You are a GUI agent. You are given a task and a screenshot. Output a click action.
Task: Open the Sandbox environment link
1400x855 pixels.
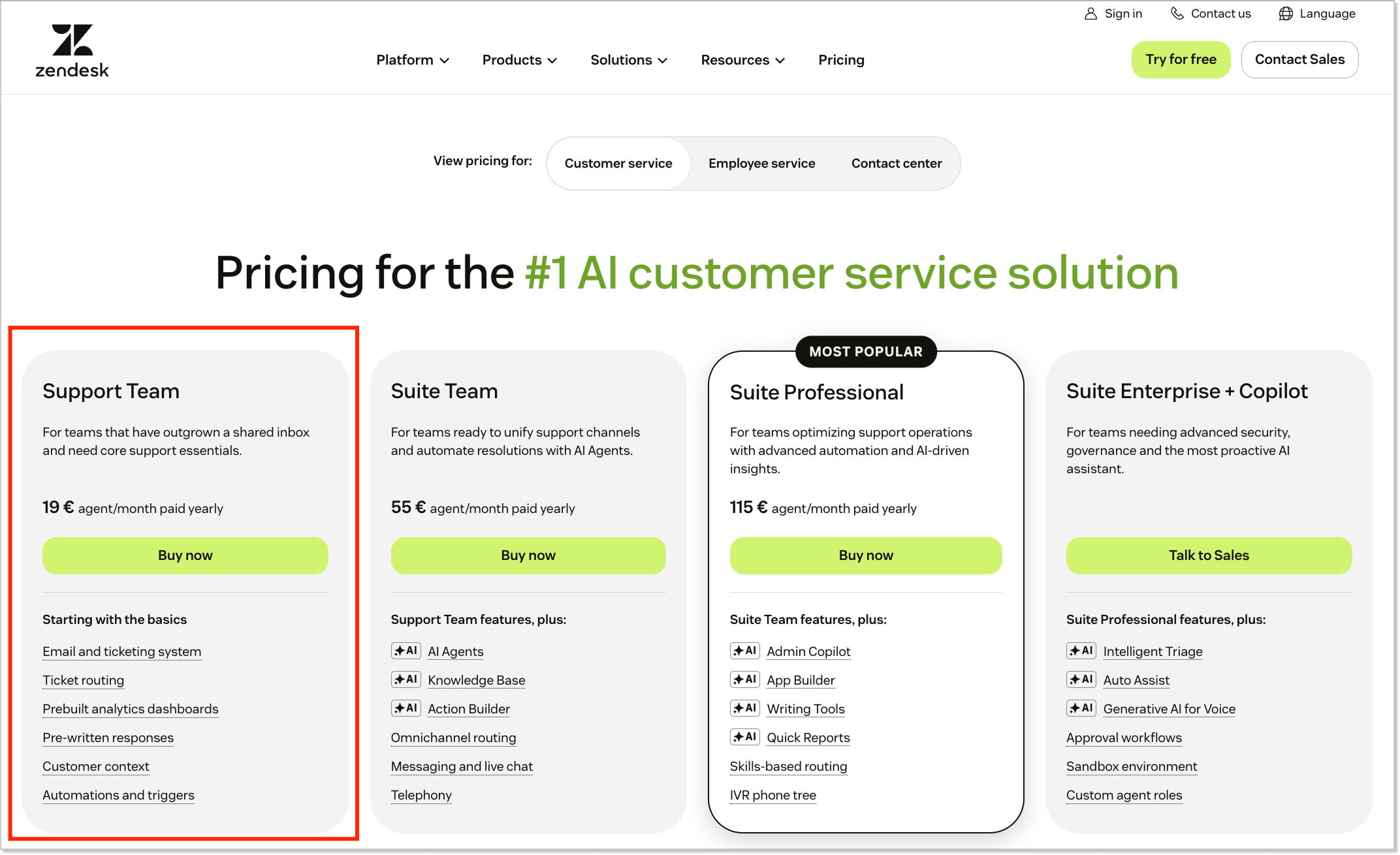1132,766
